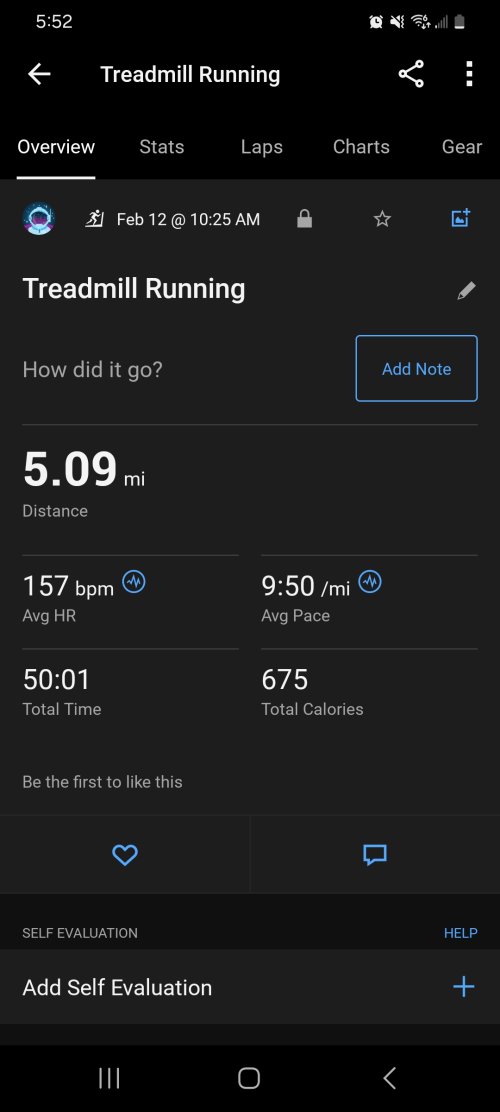This screenshot has height=1112, width=500.
Task: Switch to the Stats tab
Action: click(162, 147)
